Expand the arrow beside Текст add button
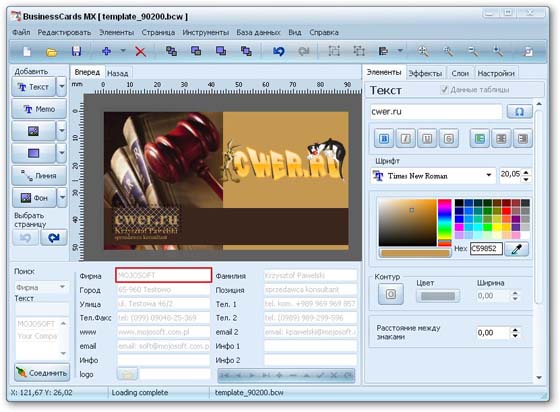 pos(62,86)
